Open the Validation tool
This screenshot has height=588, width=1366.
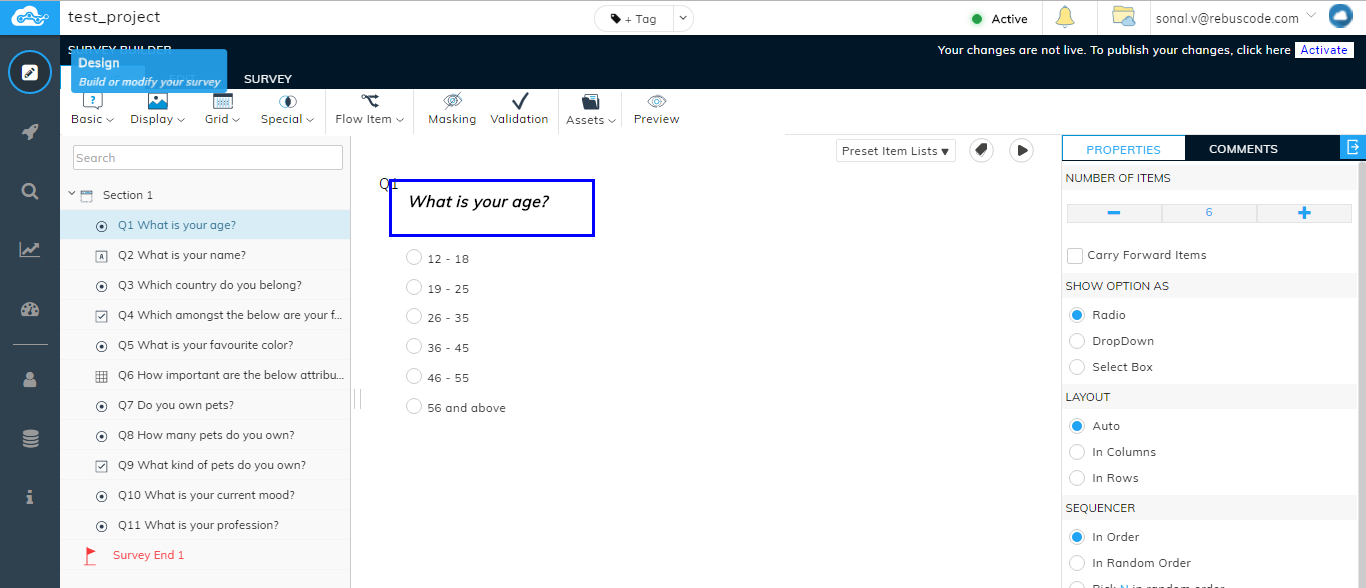pyautogui.click(x=519, y=109)
